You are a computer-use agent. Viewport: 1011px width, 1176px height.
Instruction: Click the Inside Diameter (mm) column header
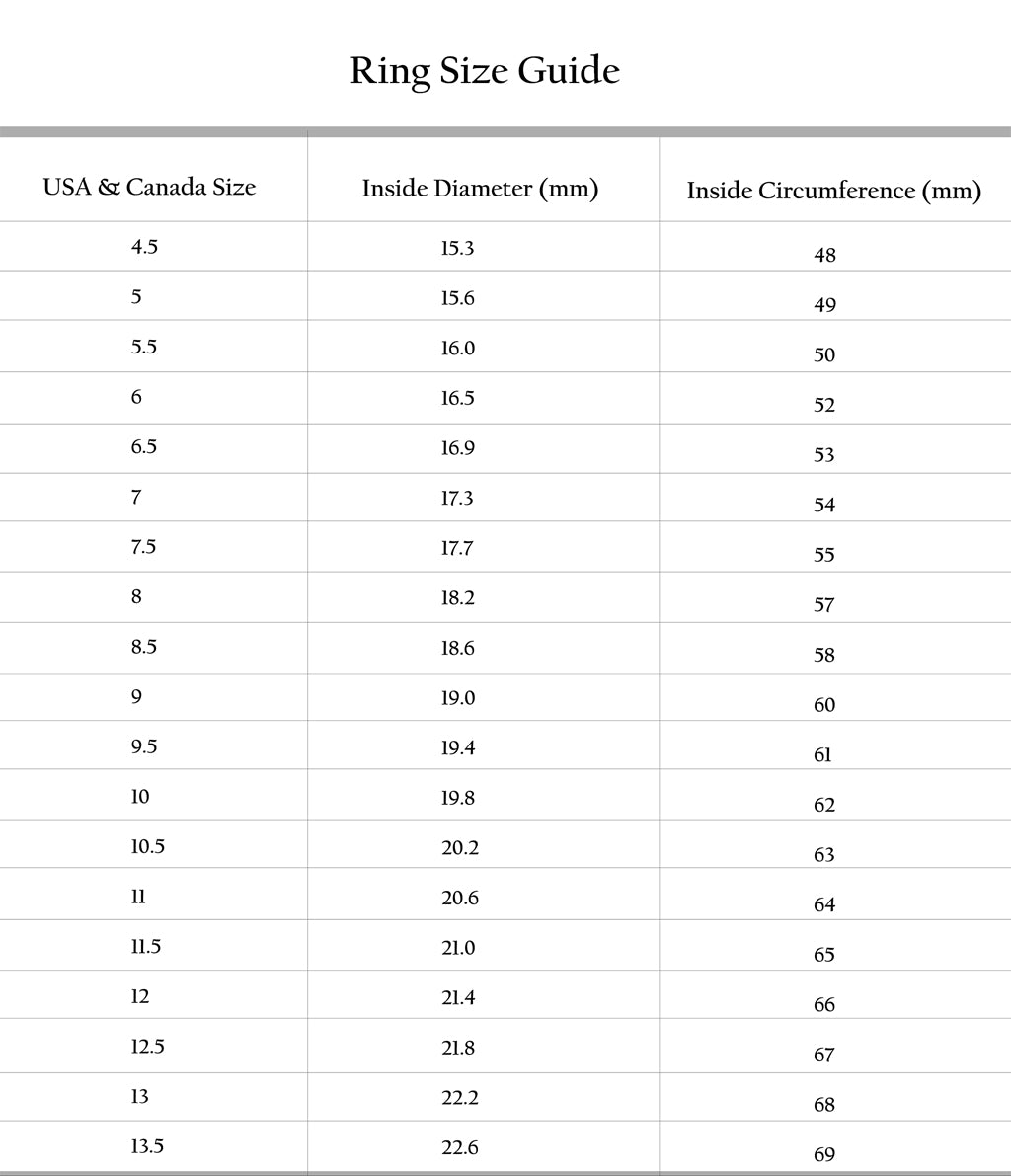pyautogui.click(x=480, y=188)
